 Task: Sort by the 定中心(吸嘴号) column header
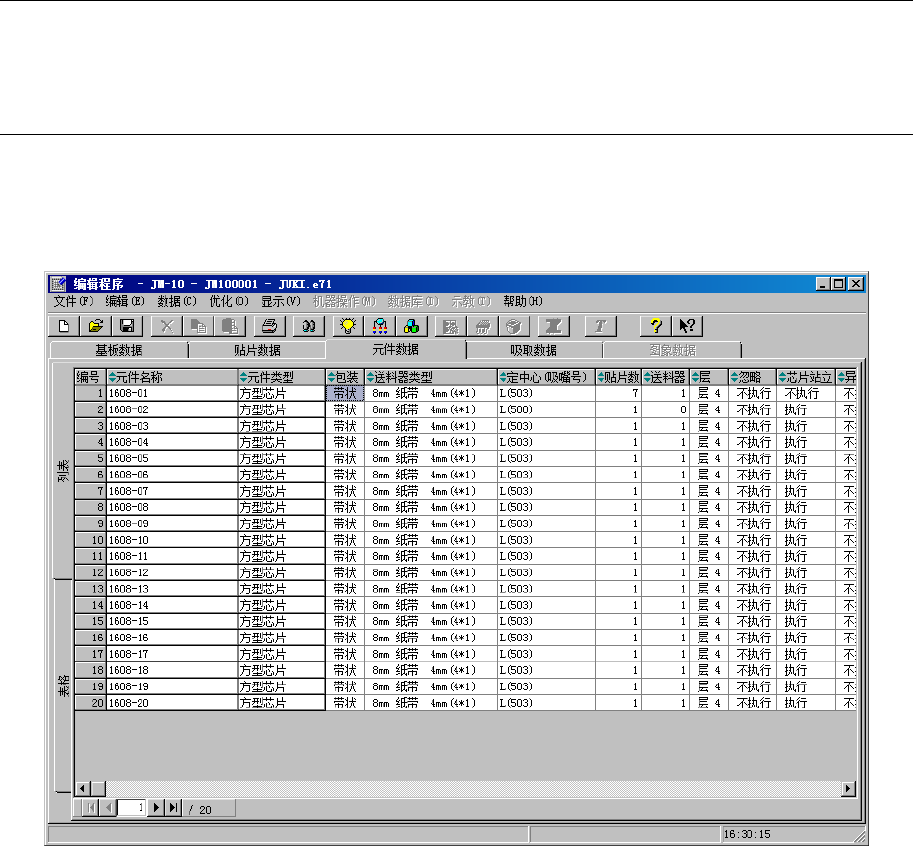tap(546, 377)
